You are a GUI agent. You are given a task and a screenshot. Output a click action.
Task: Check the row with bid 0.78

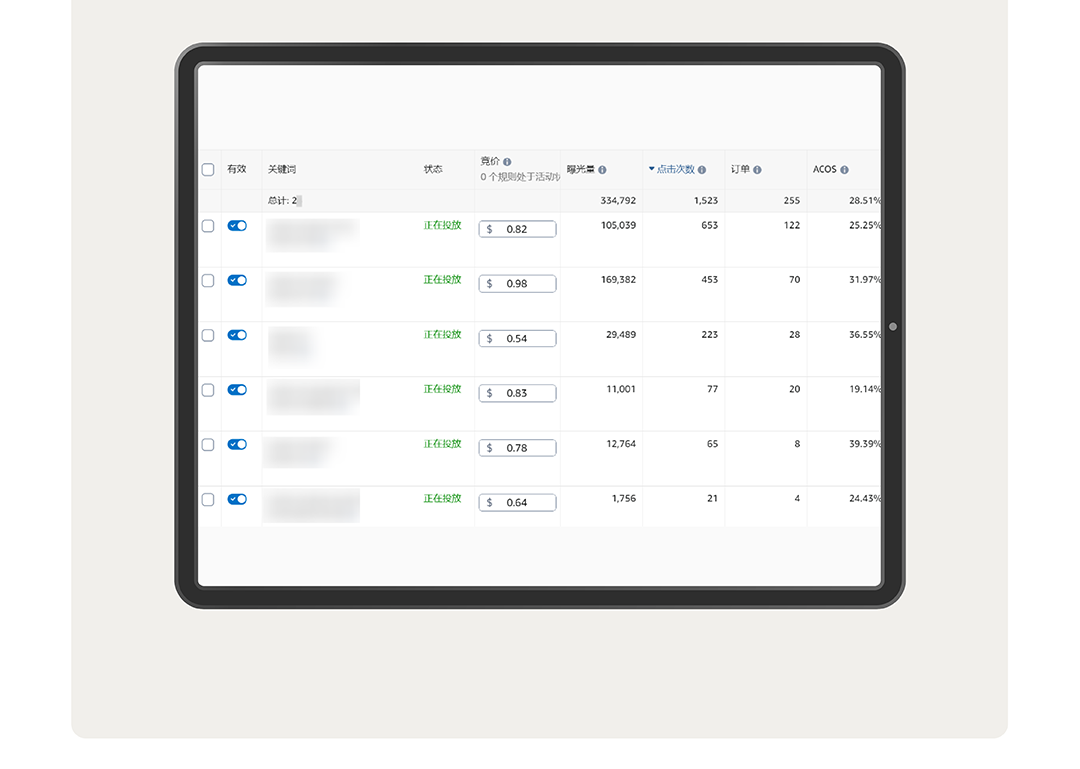(x=208, y=444)
